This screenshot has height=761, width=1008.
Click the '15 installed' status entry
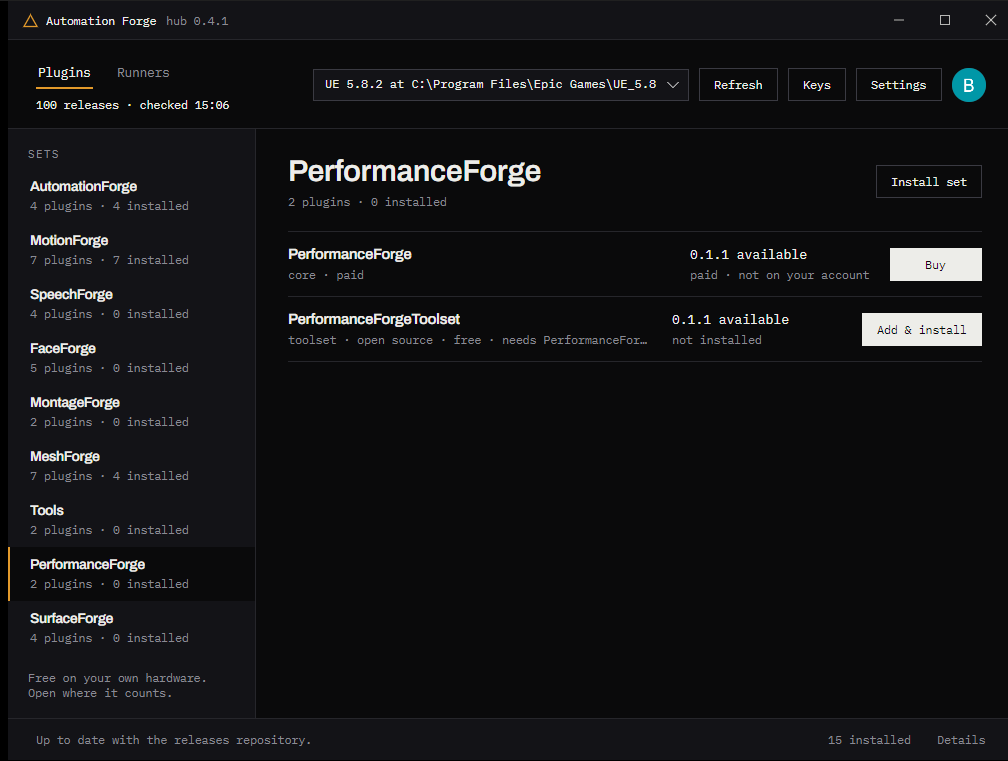869,740
